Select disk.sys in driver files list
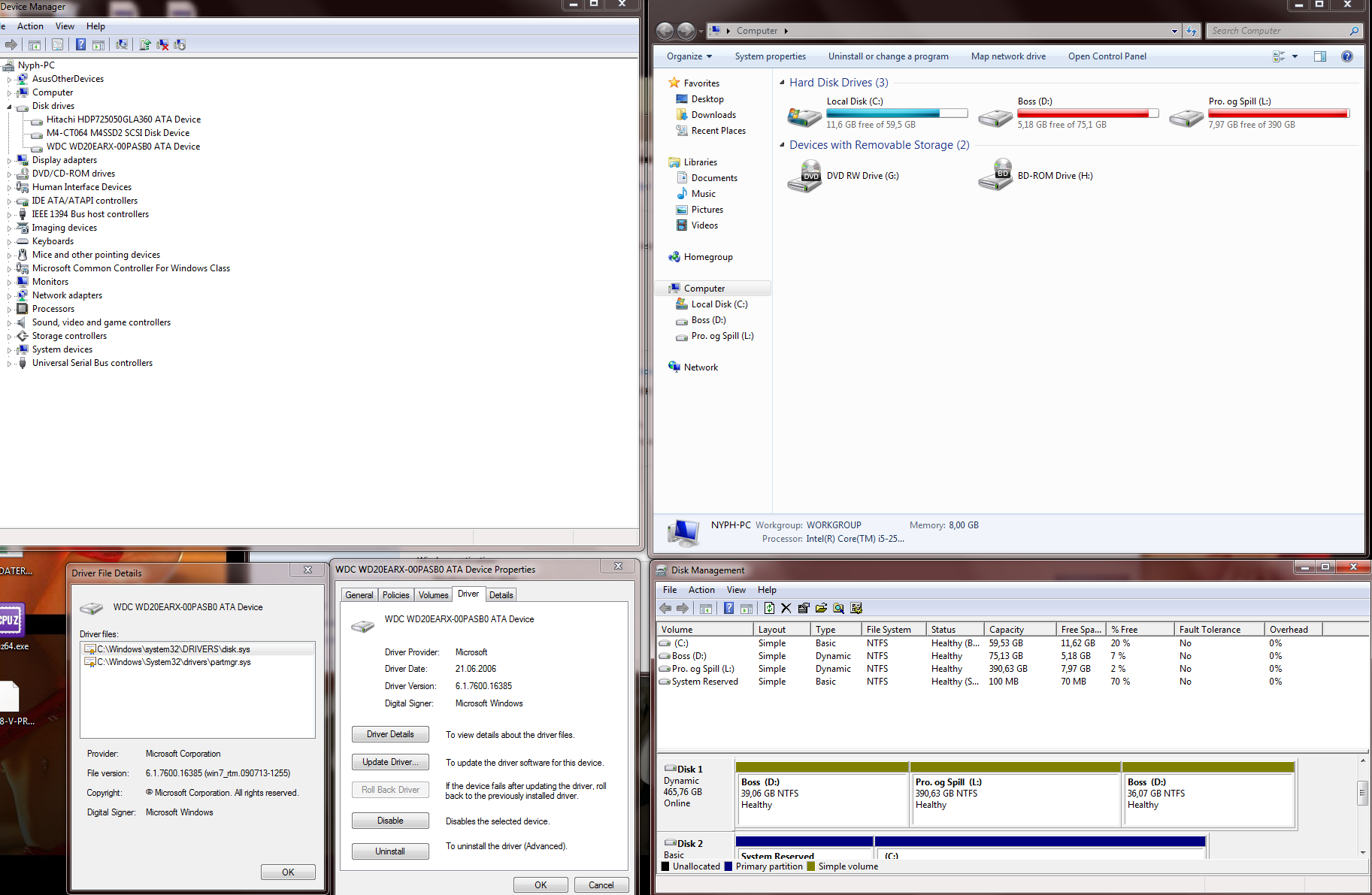Viewport: 1372px width, 895px height. pyautogui.click(x=198, y=649)
